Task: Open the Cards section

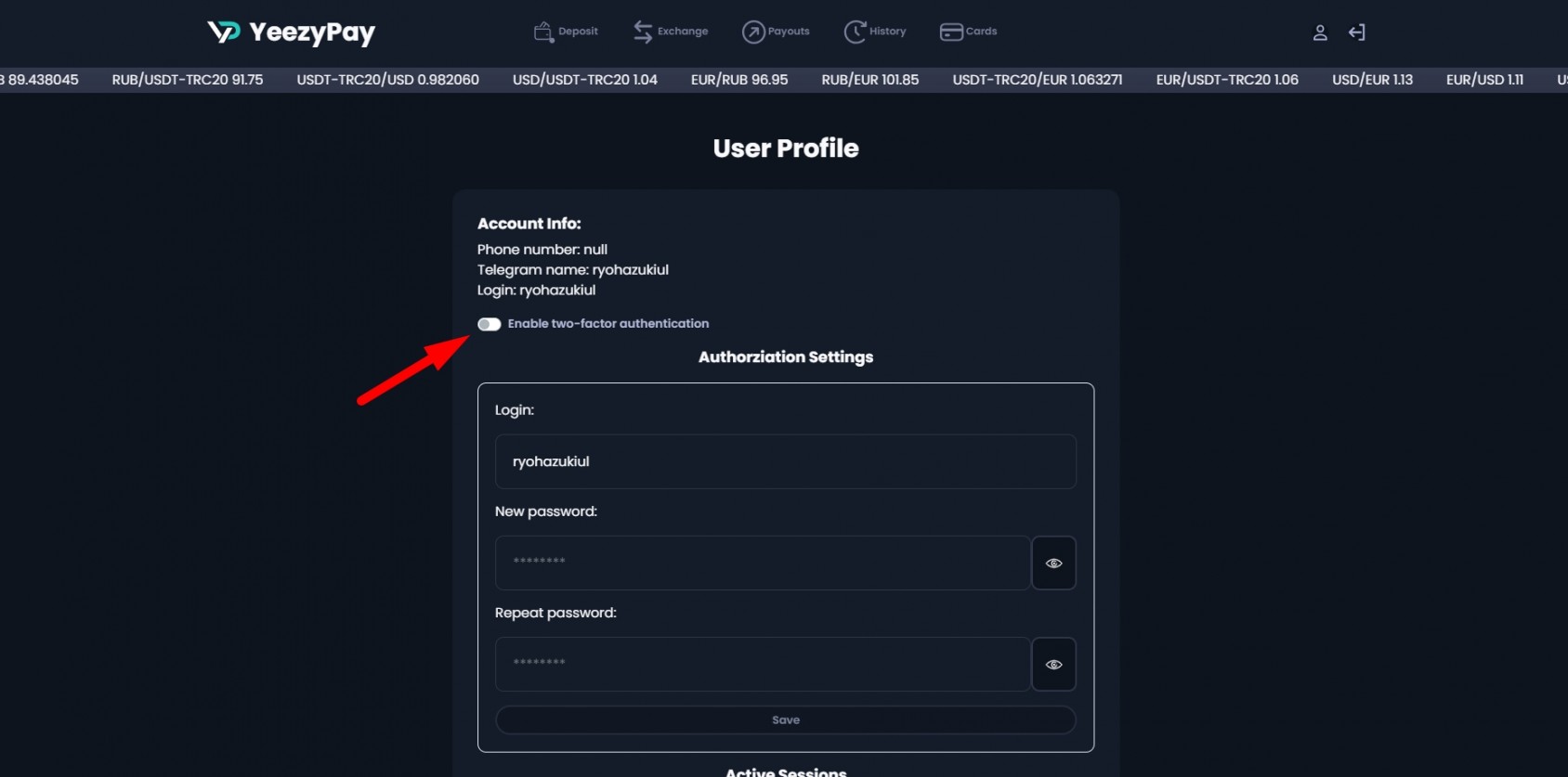Action: pos(968,32)
